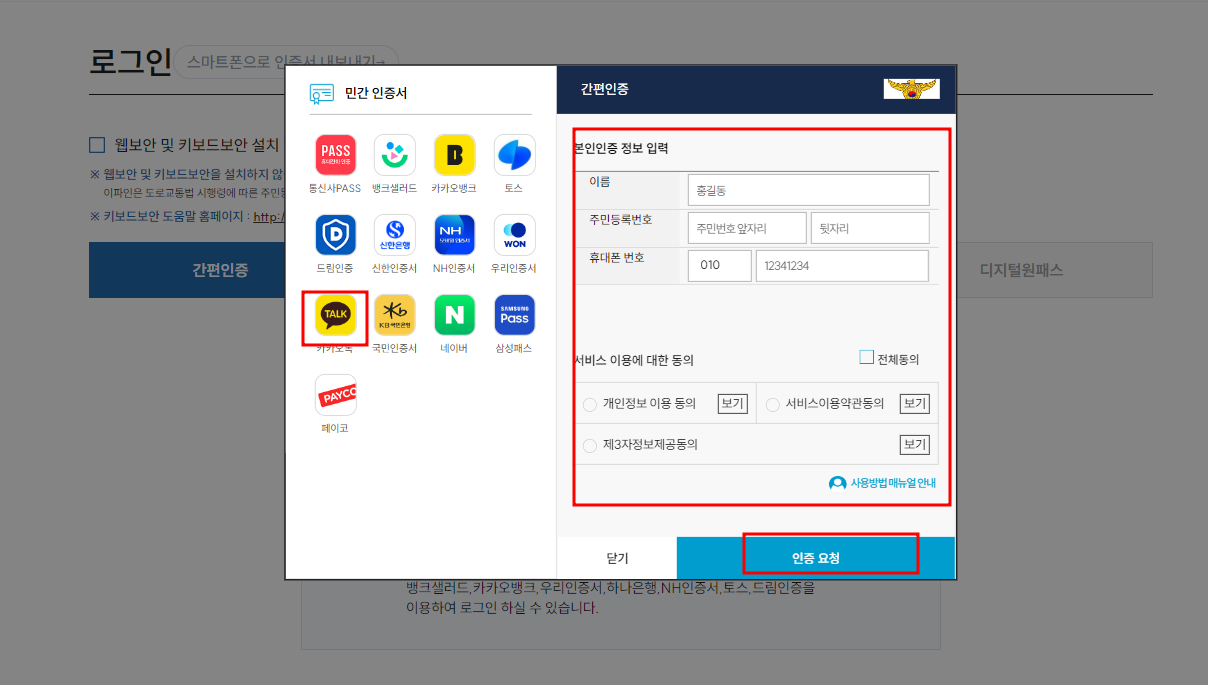
Task: Choose the 뱅크샐러드 certificate icon
Action: 395,155
